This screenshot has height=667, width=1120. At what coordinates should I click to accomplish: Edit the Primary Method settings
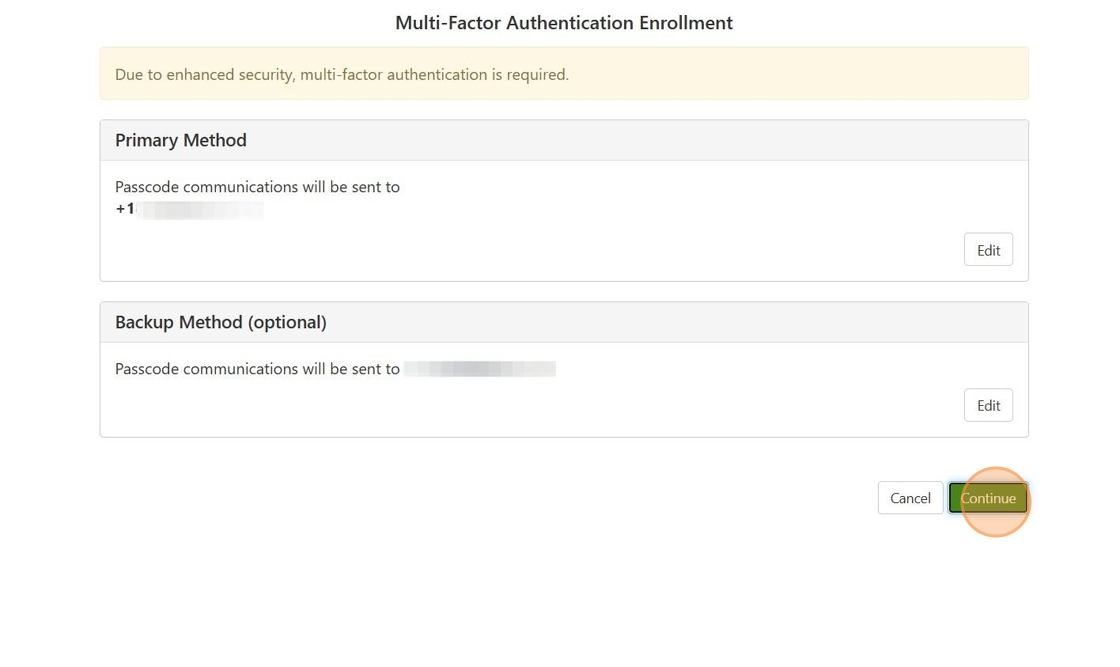point(988,250)
